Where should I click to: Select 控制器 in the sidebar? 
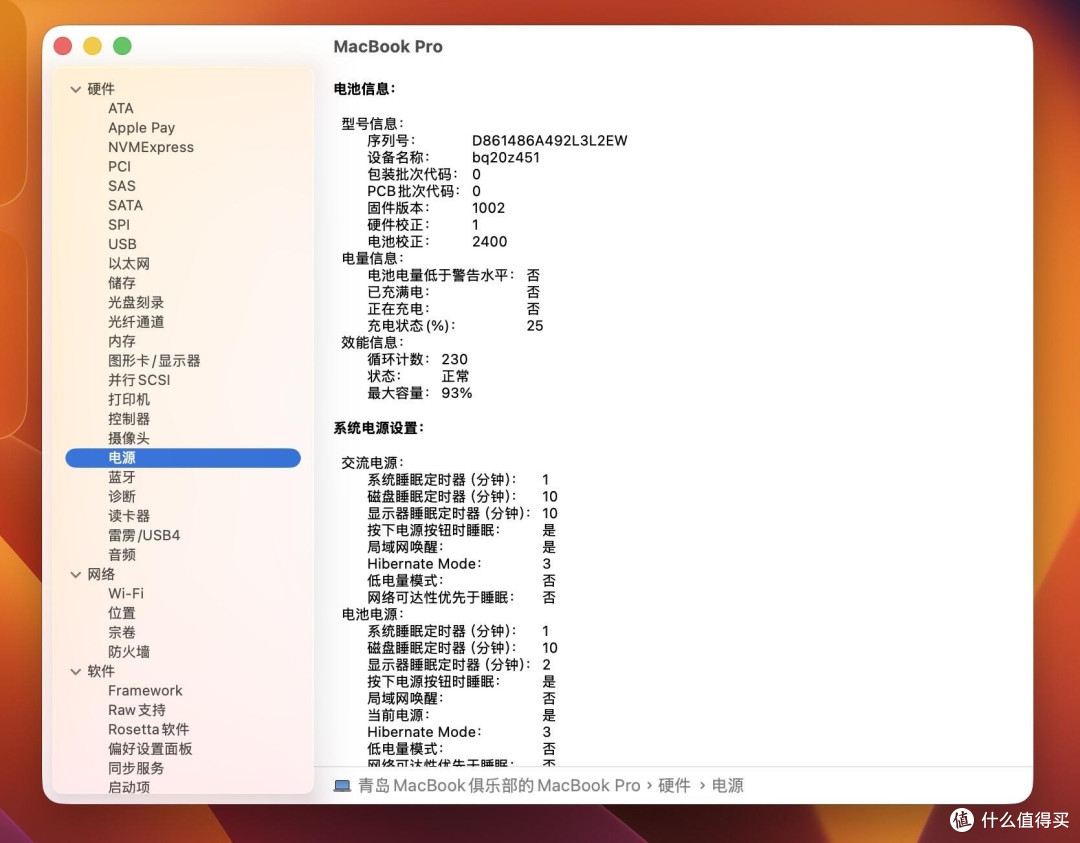tap(129, 419)
